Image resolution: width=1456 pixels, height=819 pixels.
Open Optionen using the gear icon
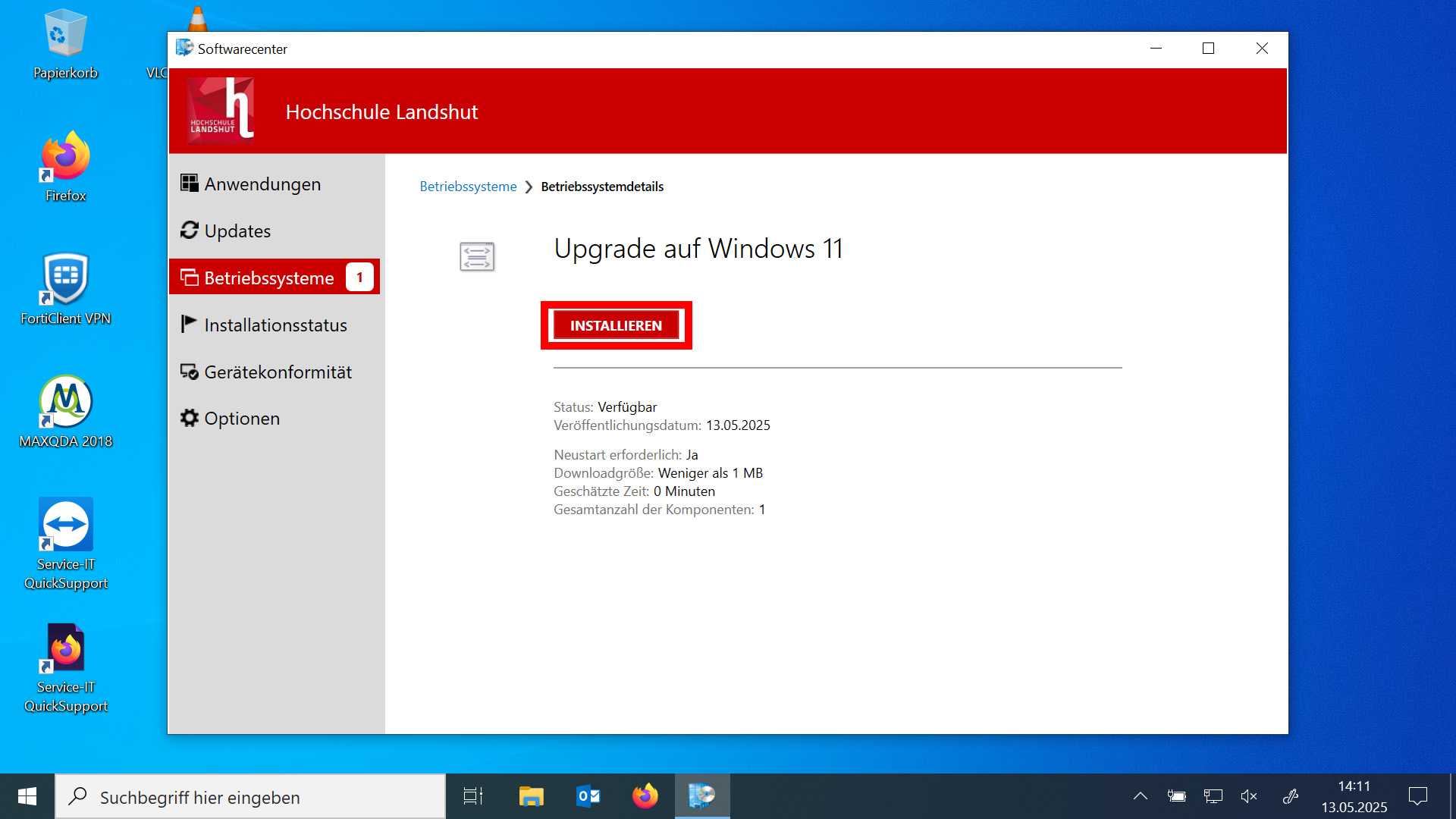click(x=189, y=417)
